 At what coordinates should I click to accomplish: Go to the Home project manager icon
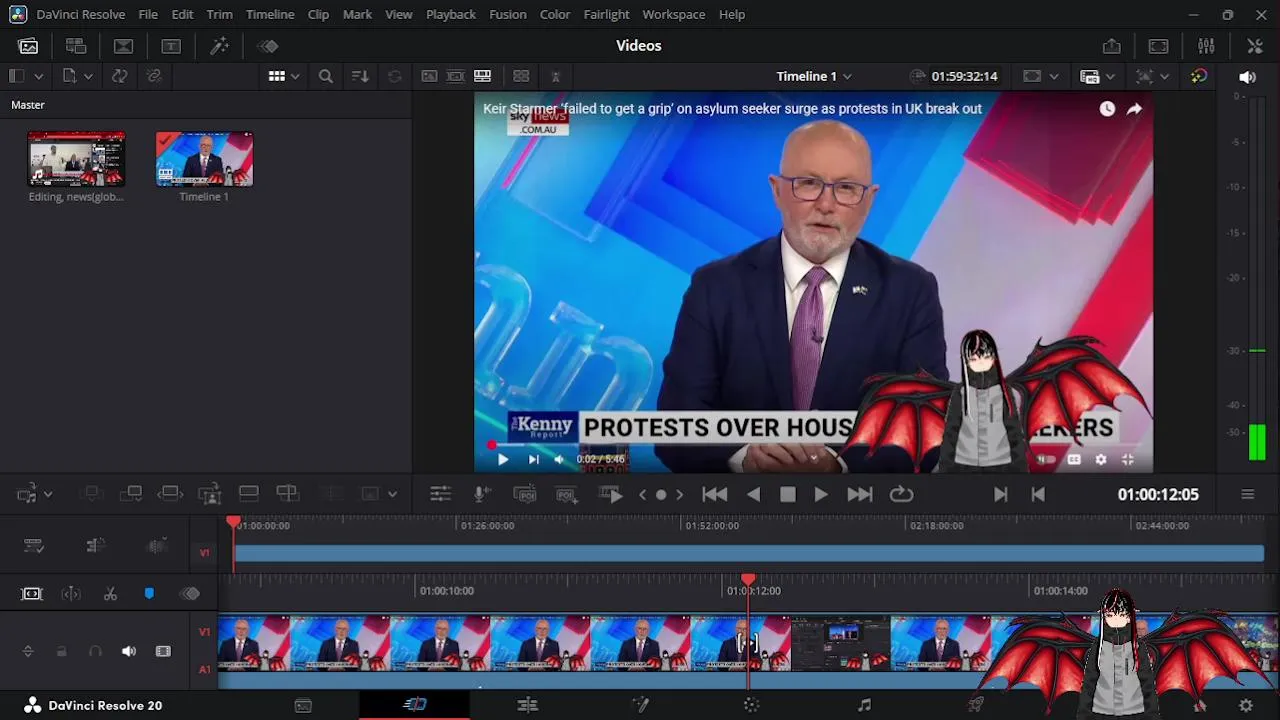coord(1200,705)
